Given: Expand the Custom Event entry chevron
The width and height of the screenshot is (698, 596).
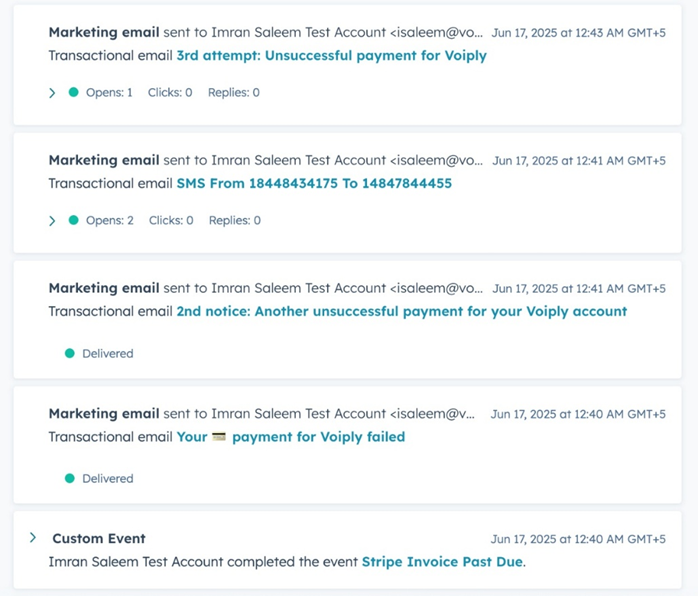Looking at the screenshot, I should [x=33, y=537].
